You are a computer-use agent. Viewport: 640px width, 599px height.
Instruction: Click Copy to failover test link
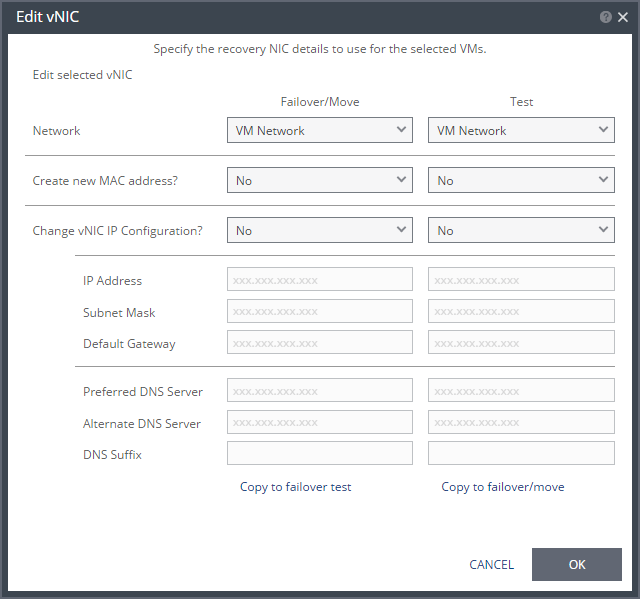296,487
